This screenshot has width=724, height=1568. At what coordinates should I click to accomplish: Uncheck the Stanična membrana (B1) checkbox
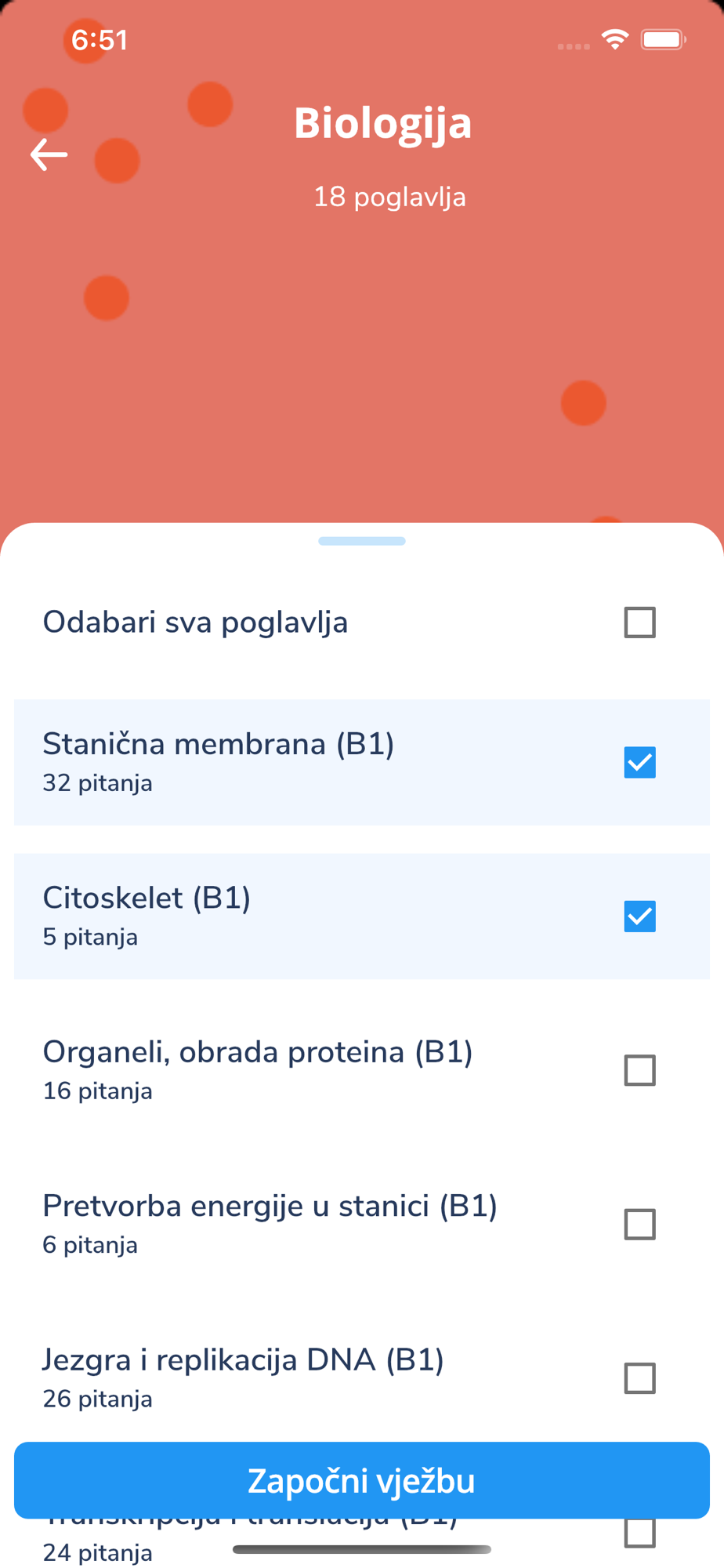click(639, 762)
